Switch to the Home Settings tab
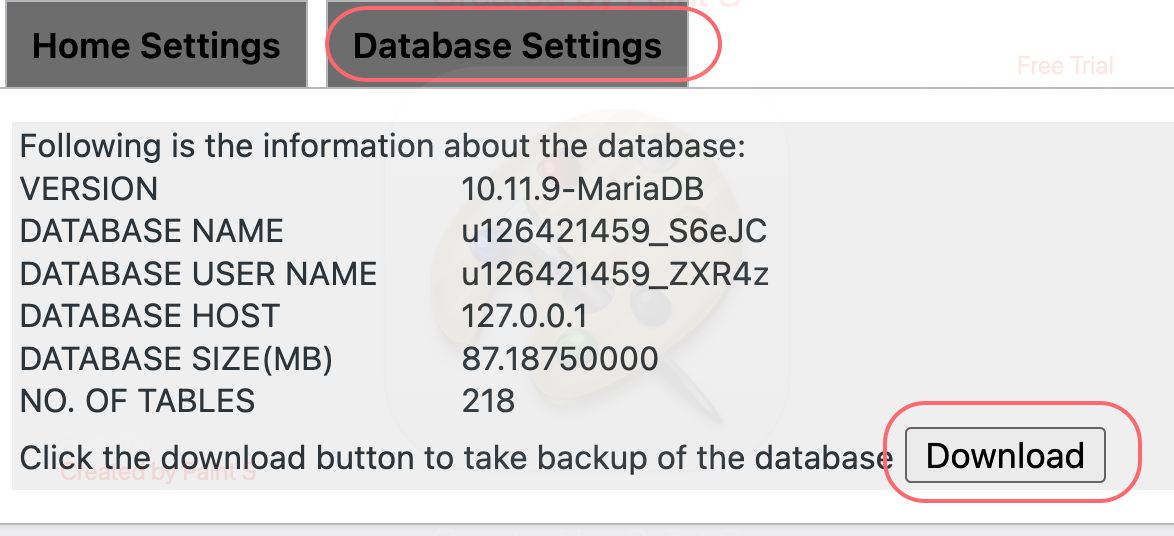This screenshot has width=1174, height=536. coord(156,46)
